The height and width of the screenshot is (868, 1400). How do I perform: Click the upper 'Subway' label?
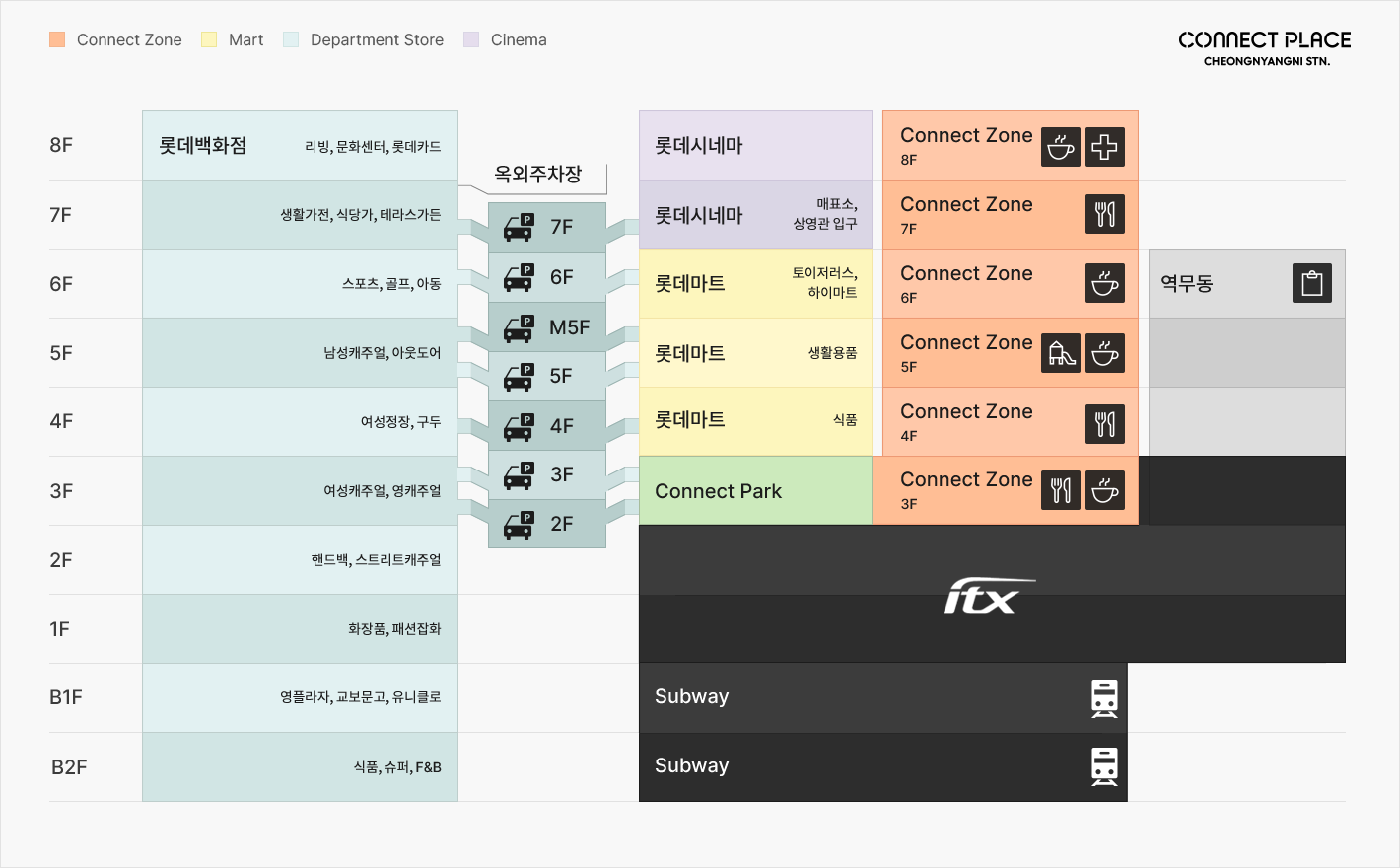[x=692, y=696]
